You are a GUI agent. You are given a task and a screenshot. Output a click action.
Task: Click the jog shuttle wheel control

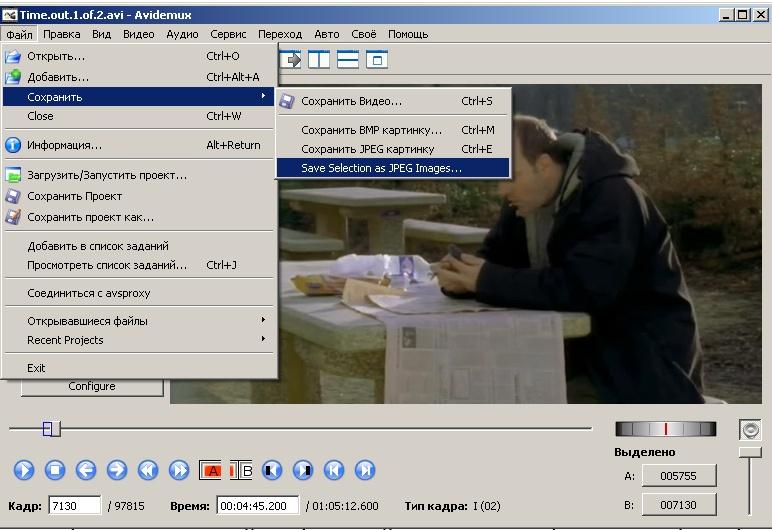(666, 429)
